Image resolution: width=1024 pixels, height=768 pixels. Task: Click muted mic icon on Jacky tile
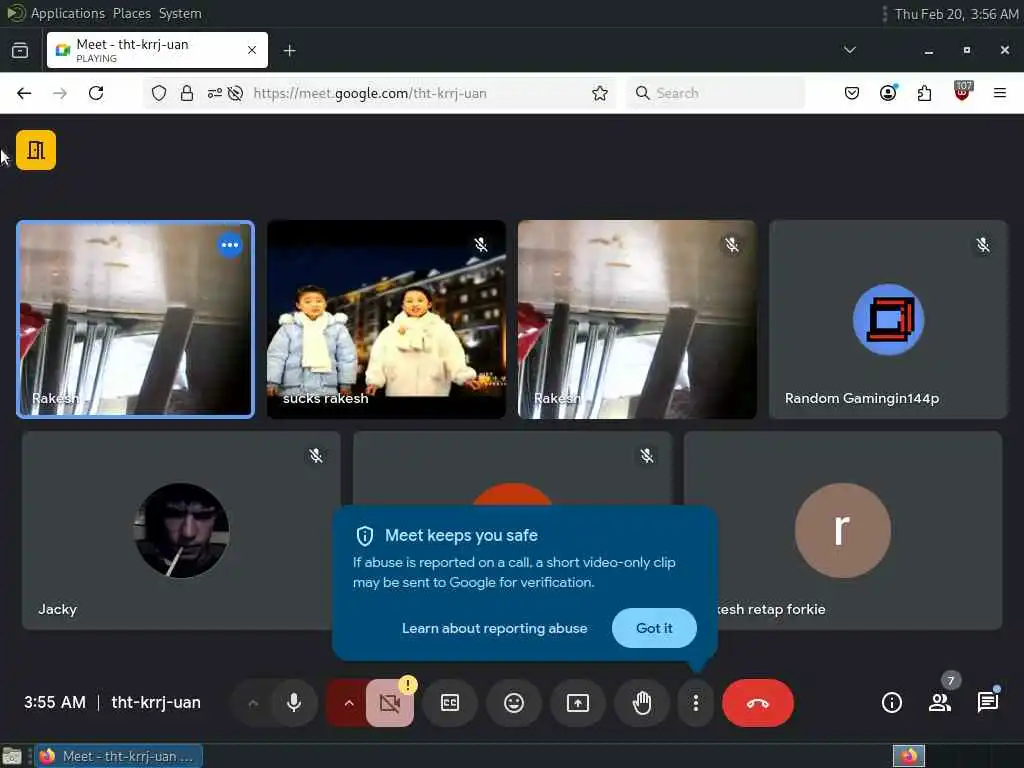click(x=316, y=456)
